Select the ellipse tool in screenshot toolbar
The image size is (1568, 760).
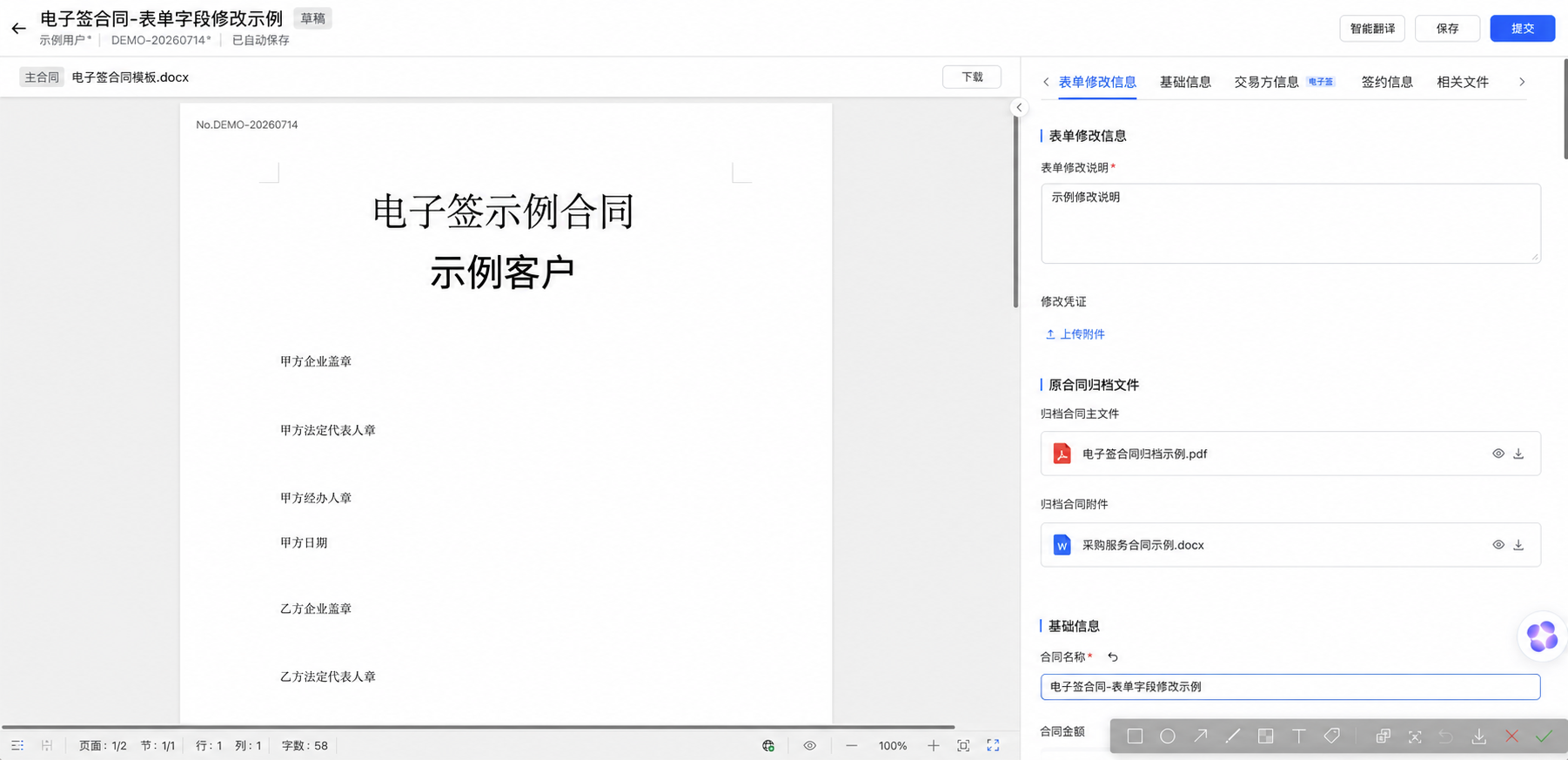coord(1168,736)
